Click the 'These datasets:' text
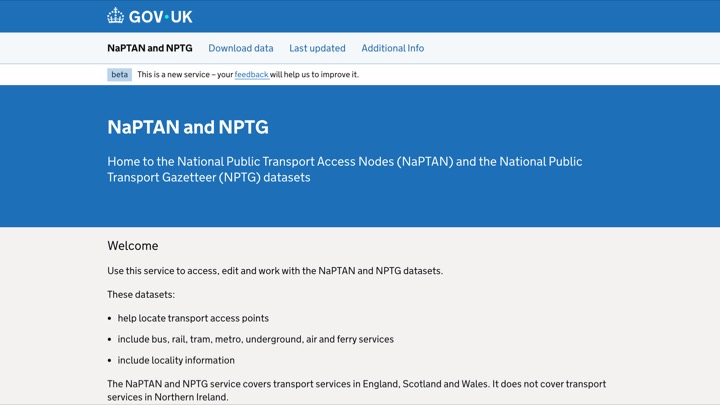The height and width of the screenshot is (405, 720). pyautogui.click(x=141, y=294)
